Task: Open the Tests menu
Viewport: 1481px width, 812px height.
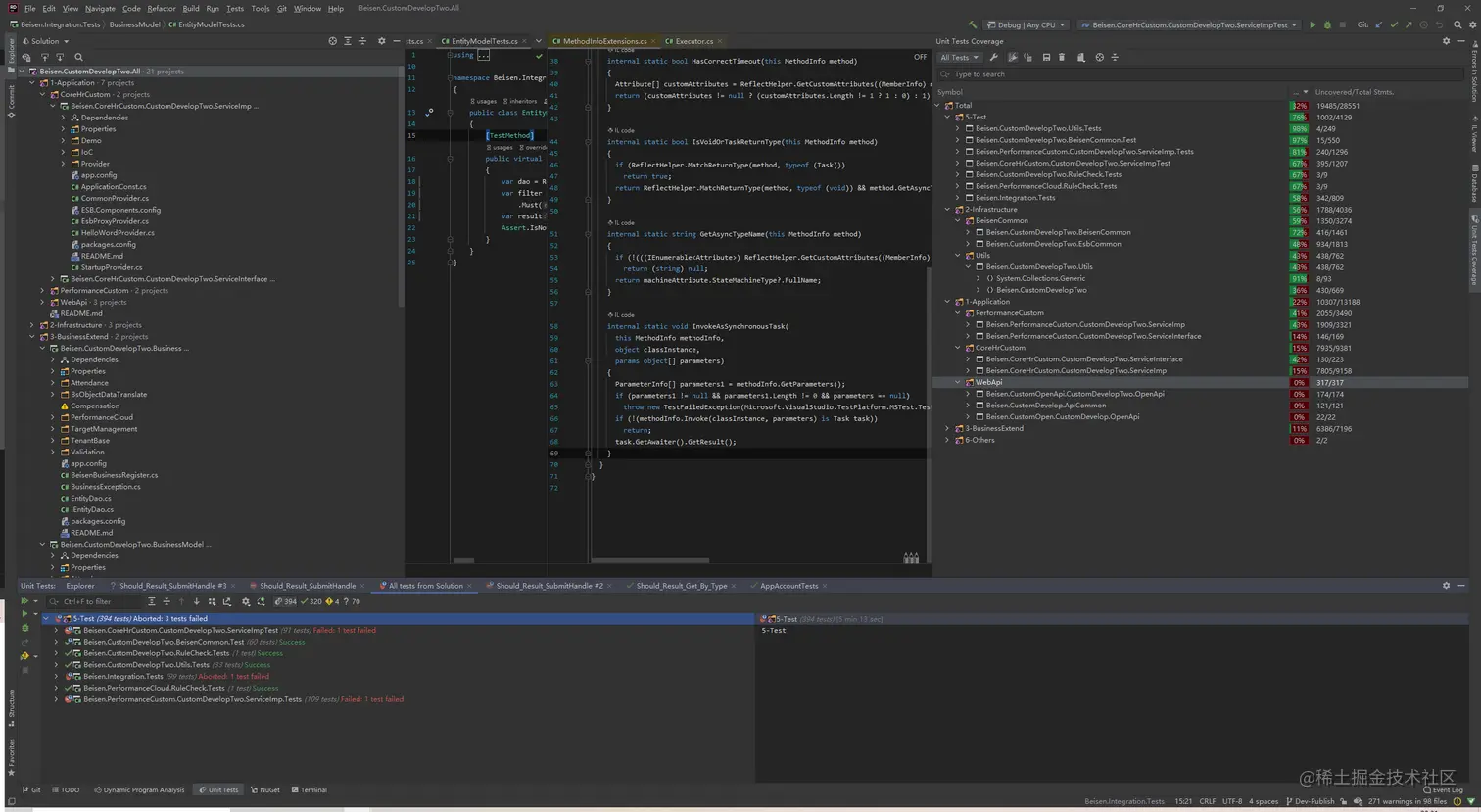Action: pos(235,8)
